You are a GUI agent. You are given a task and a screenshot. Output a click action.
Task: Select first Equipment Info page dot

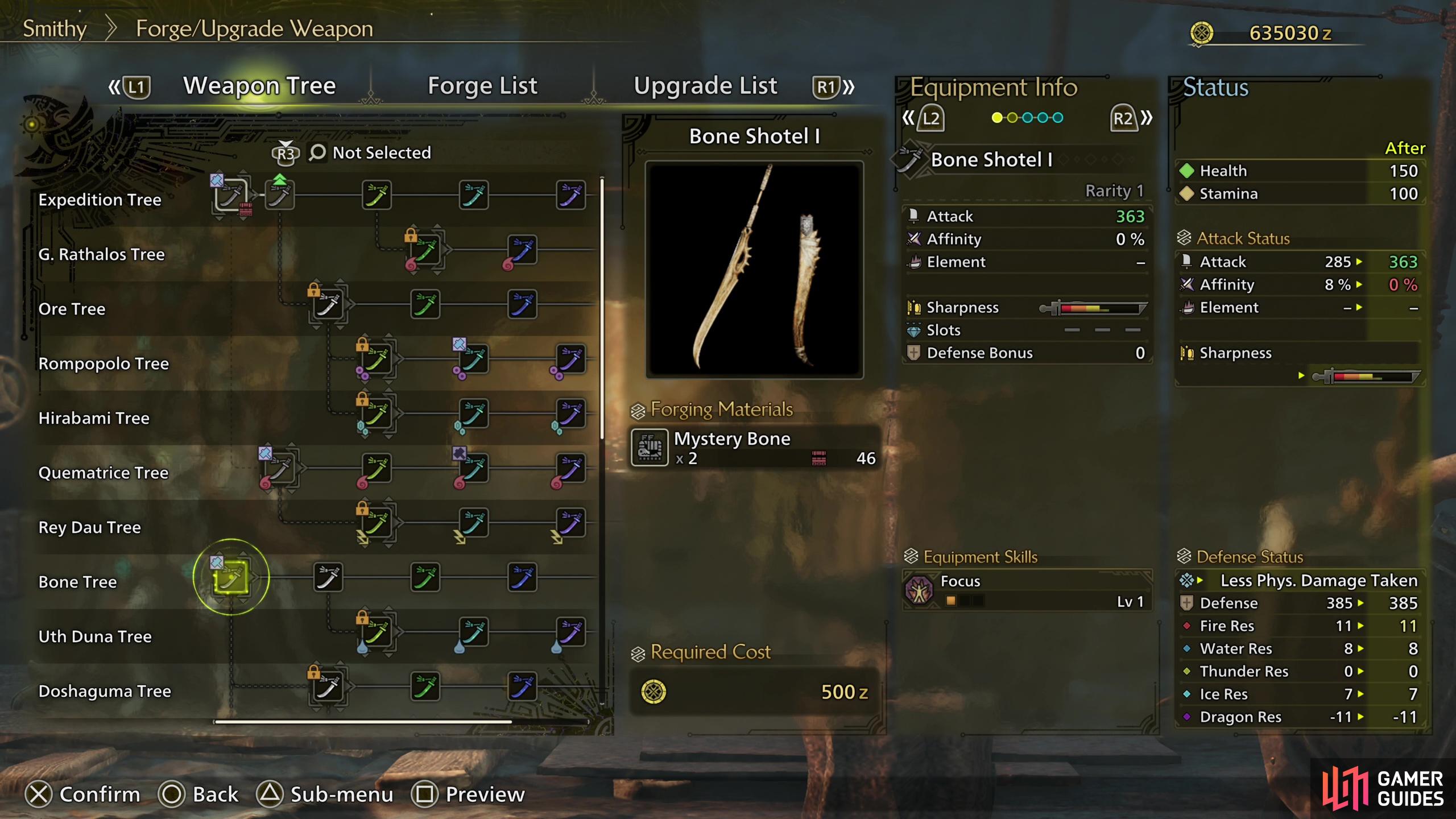click(996, 118)
